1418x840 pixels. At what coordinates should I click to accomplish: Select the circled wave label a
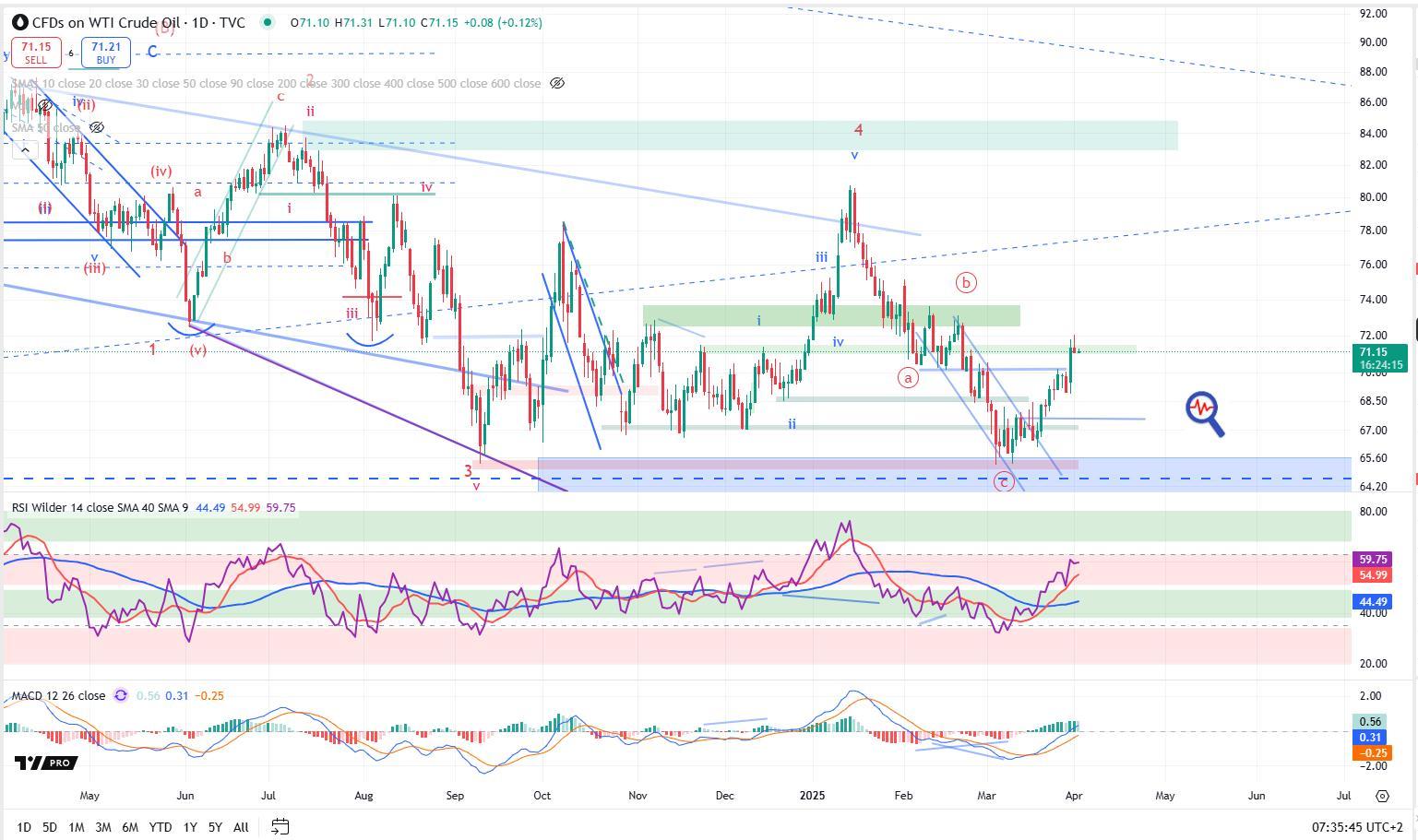[x=908, y=377]
